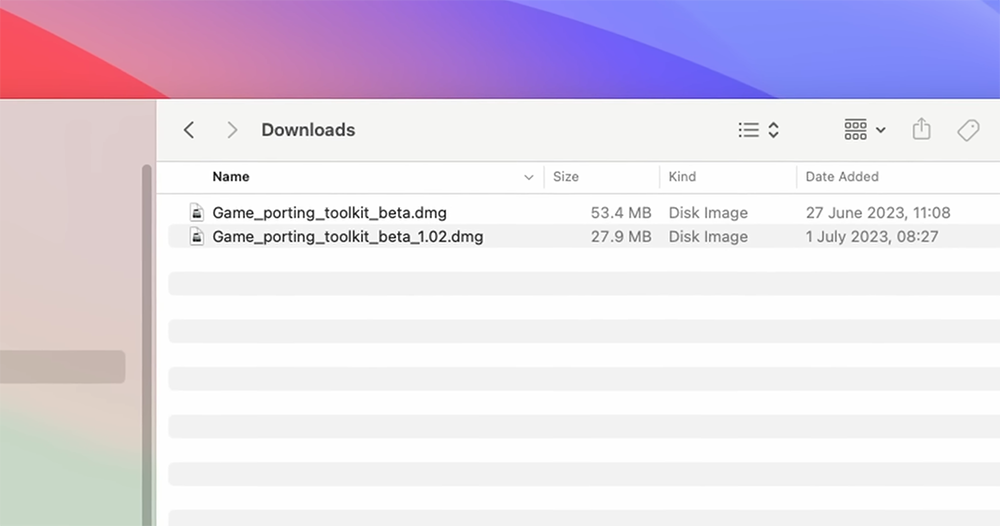The image size is (1000, 526).
Task: Click disk image icon of Game_porting_toolkit_beta_1.02.dmg
Action: (x=197, y=237)
